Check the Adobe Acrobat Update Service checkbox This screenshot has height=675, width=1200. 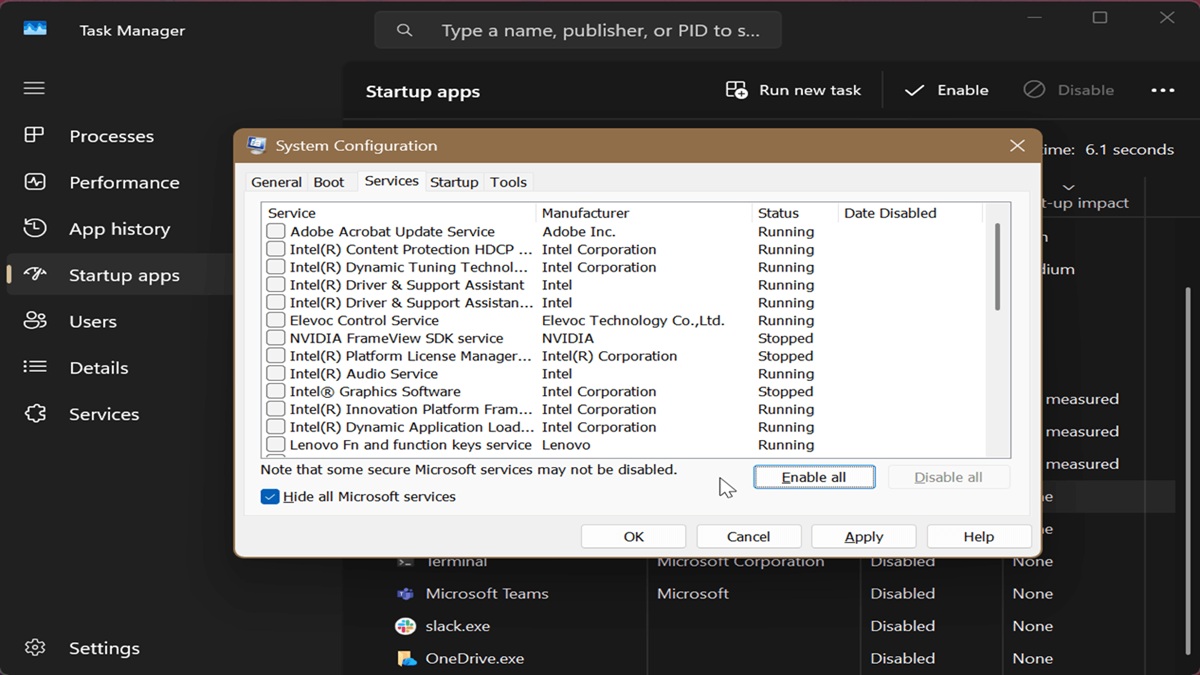[x=275, y=231]
